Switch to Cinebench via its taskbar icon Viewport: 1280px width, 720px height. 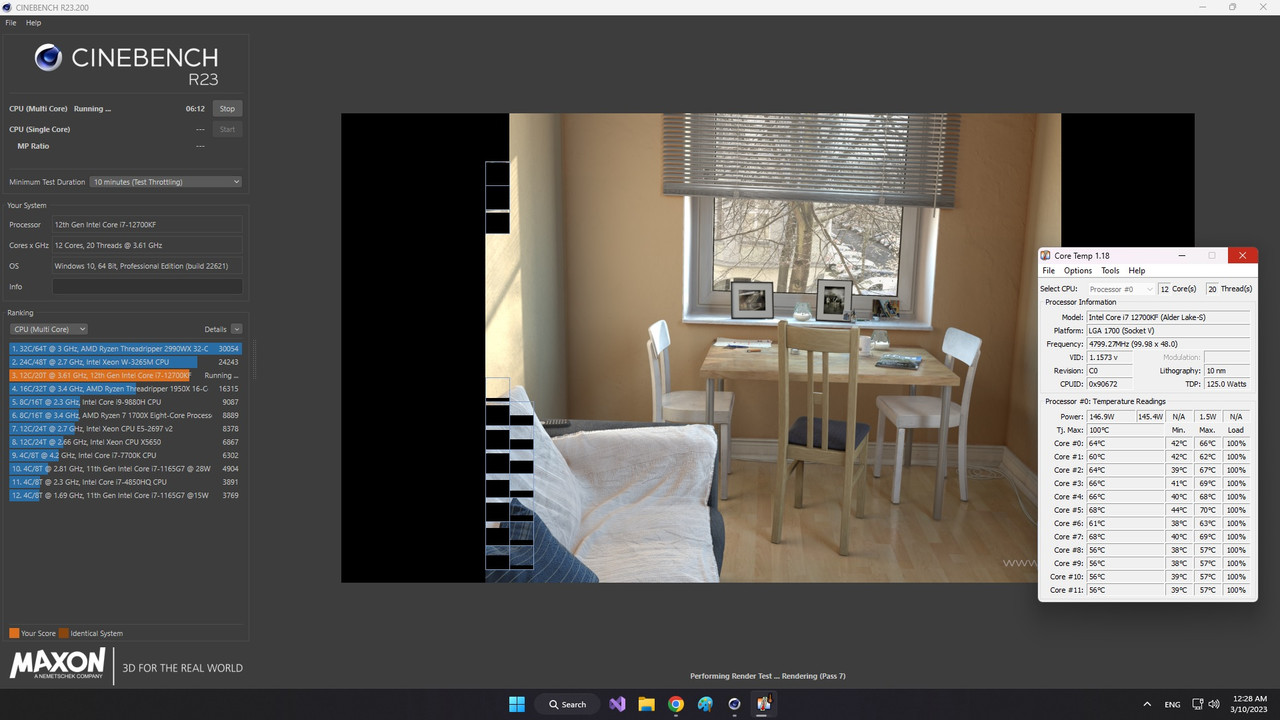tap(734, 704)
